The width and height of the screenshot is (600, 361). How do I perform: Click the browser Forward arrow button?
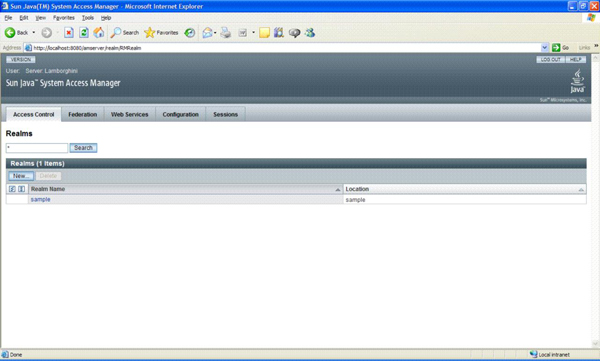pos(47,33)
